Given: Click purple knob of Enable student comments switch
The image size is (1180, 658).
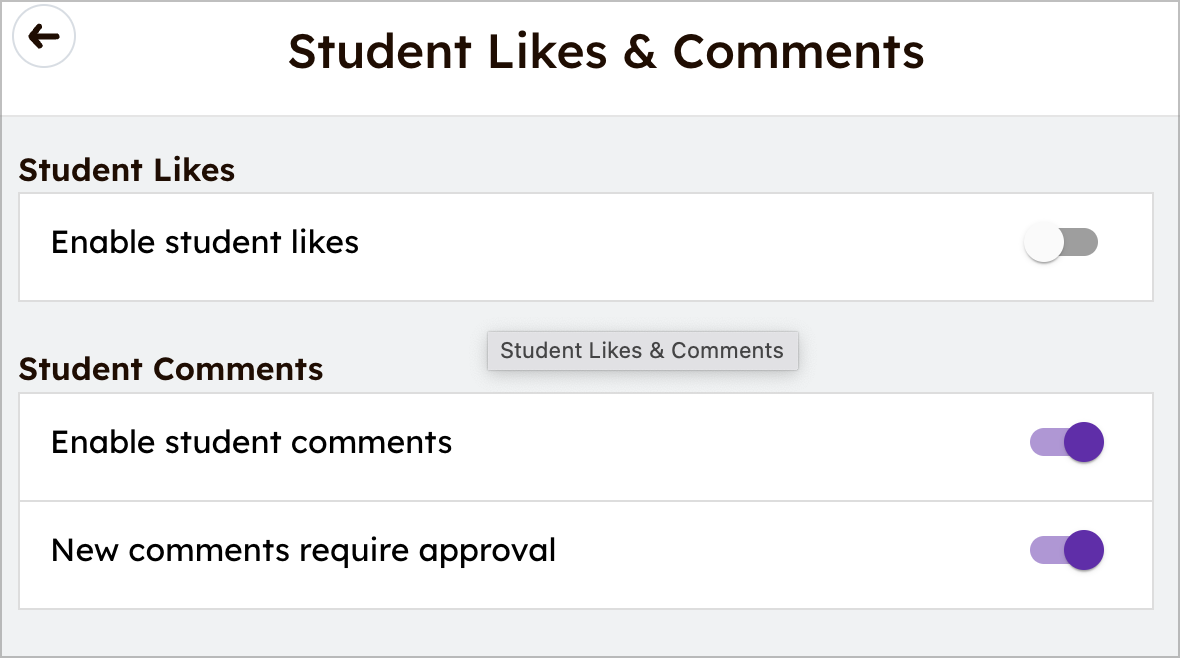Looking at the screenshot, I should click(x=1084, y=442).
